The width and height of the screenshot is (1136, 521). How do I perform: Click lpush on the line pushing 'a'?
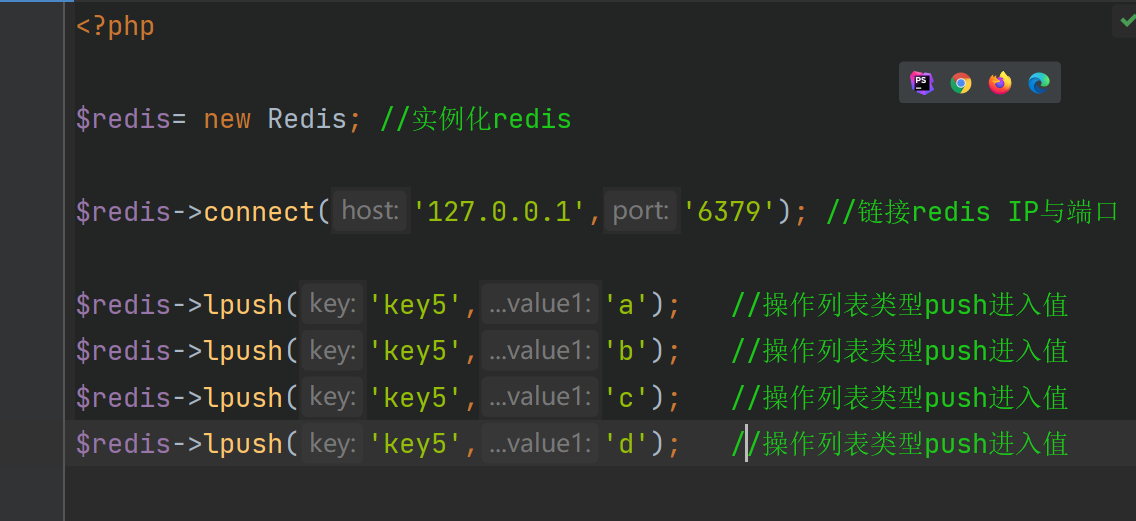pos(243,305)
